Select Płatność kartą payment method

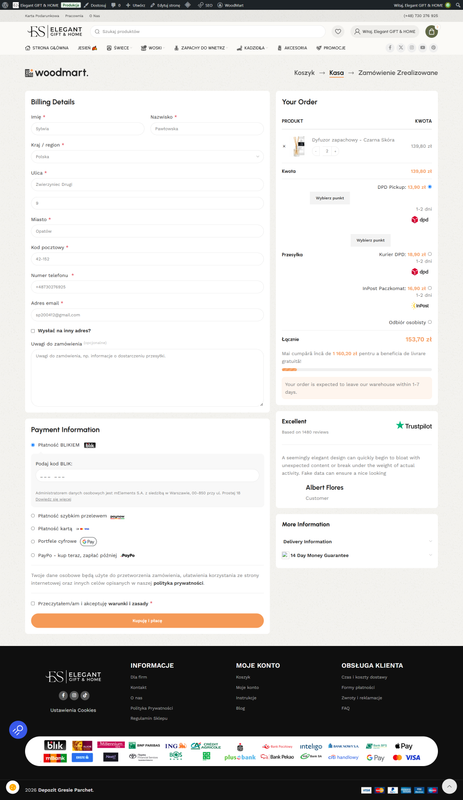tap(33, 529)
